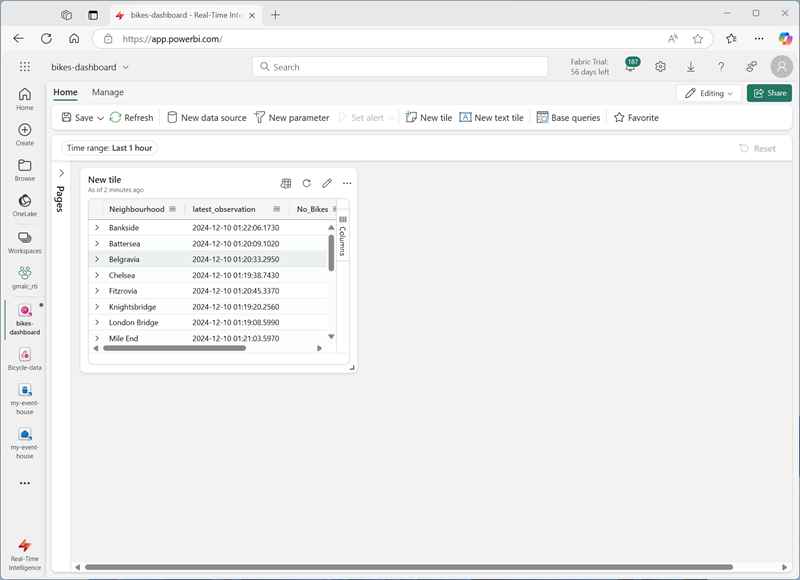
Task: Open Base queries
Action: pyautogui.click(x=568, y=118)
